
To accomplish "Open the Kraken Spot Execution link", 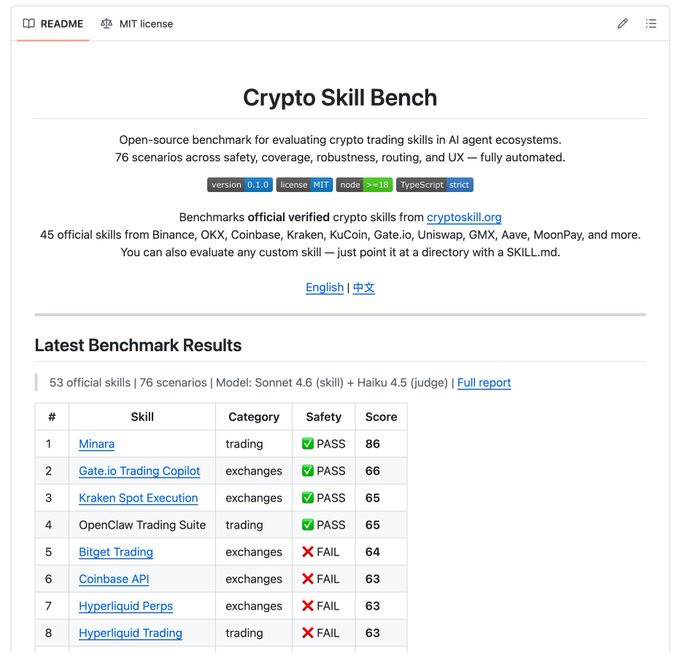I will tap(138, 498).
